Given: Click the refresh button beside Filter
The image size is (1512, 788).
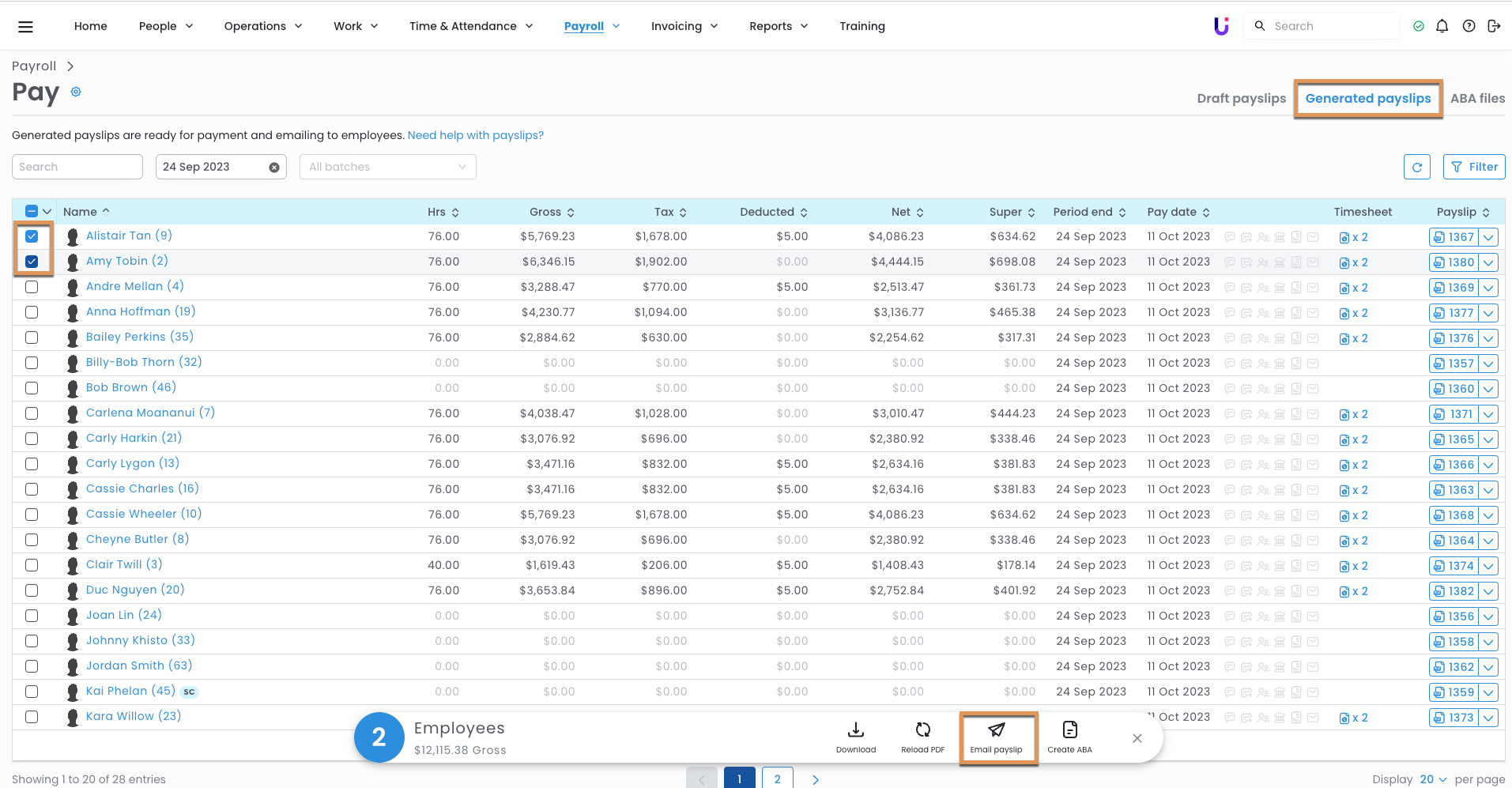Looking at the screenshot, I should pos(1416,167).
